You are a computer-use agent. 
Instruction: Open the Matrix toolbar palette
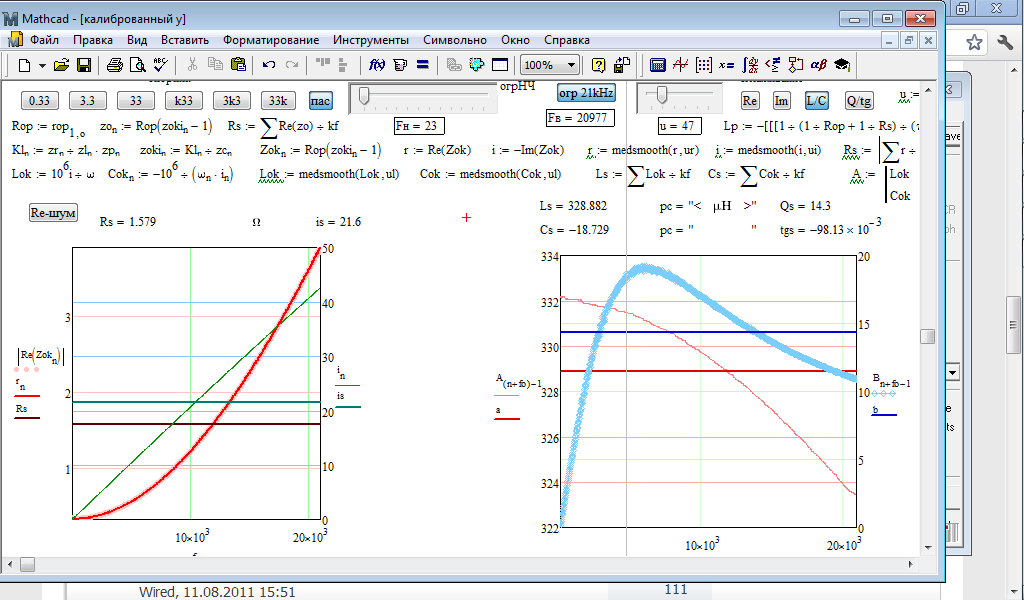point(703,65)
